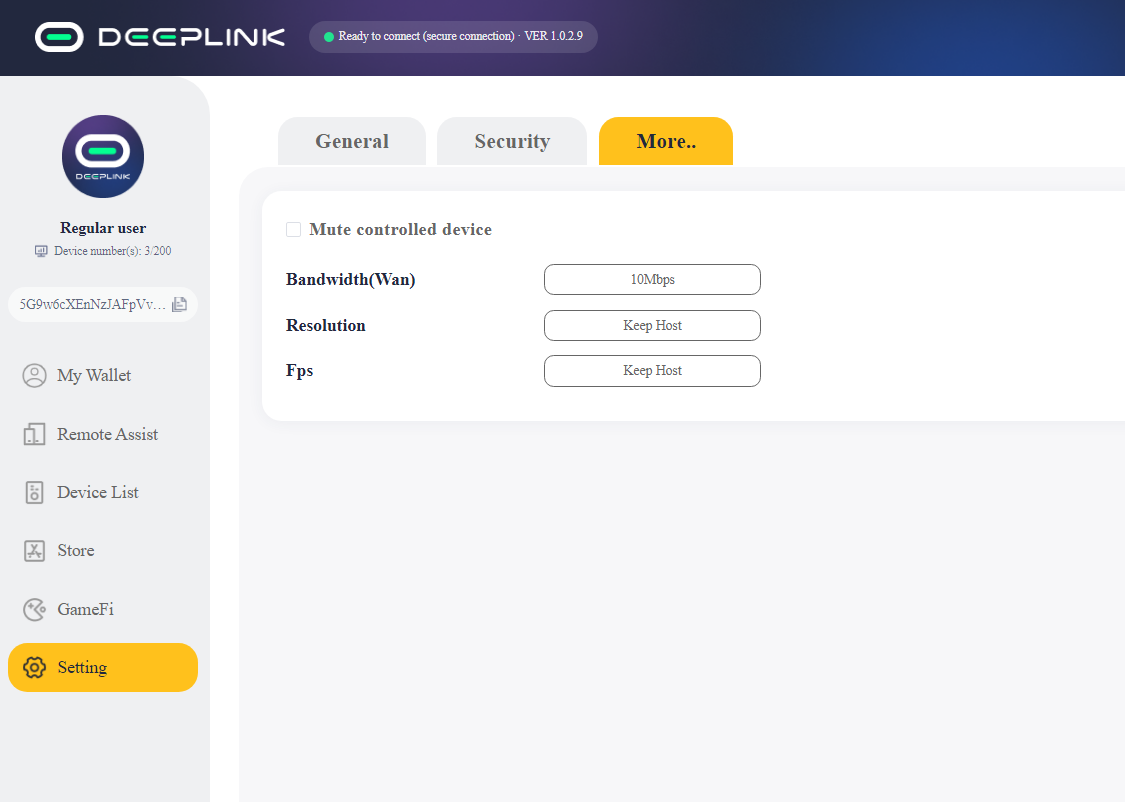Click the DeepLink profile avatar
The width and height of the screenshot is (1125, 802).
tap(103, 156)
